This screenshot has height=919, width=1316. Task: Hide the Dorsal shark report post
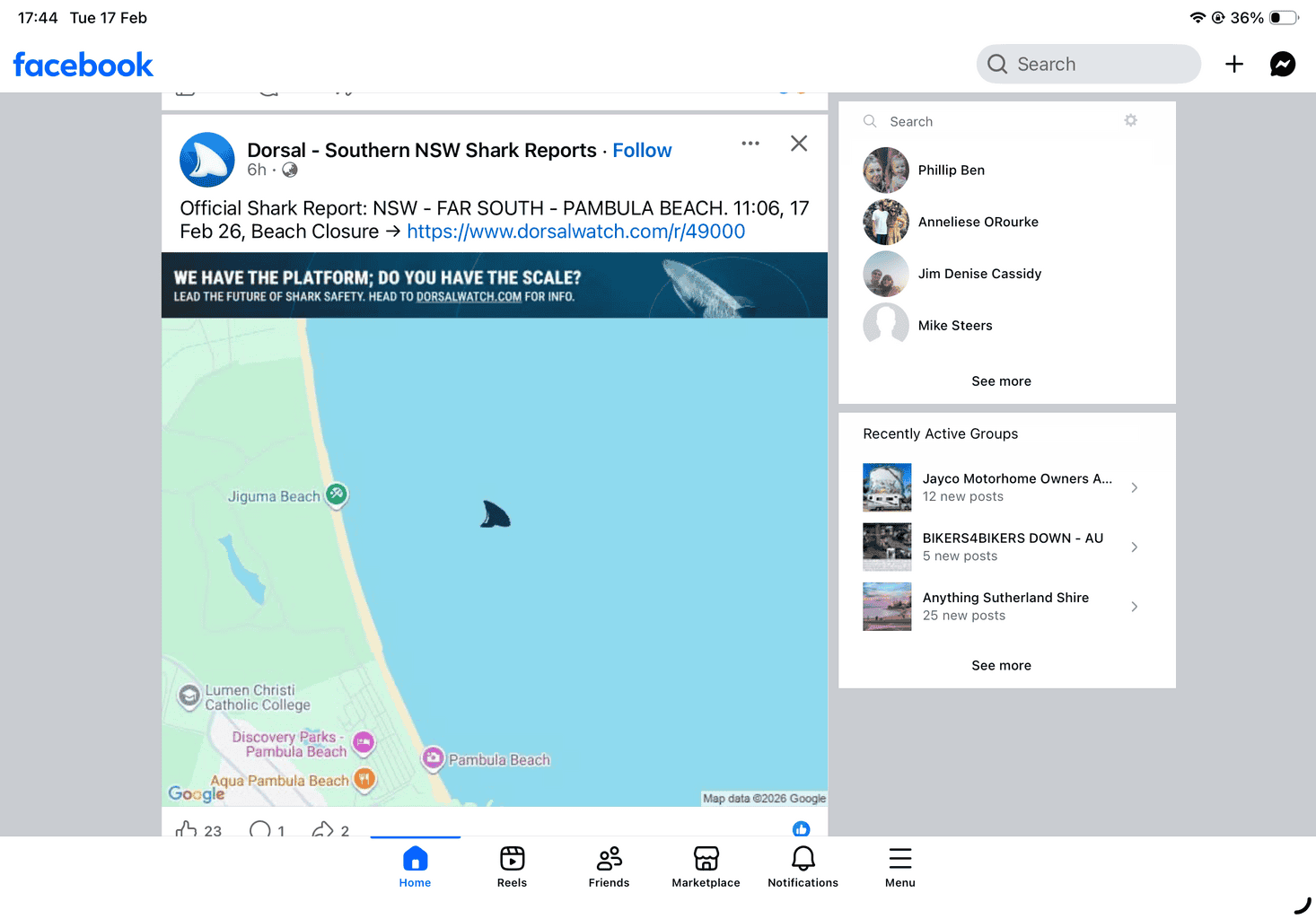[798, 144]
